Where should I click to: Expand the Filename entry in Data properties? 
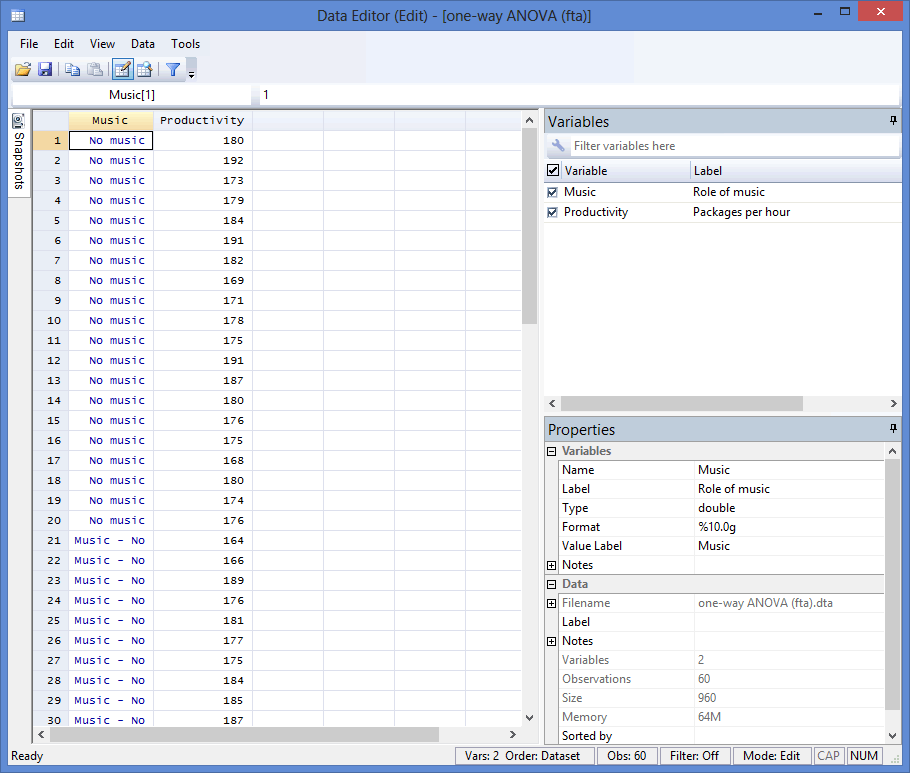point(551,602)
